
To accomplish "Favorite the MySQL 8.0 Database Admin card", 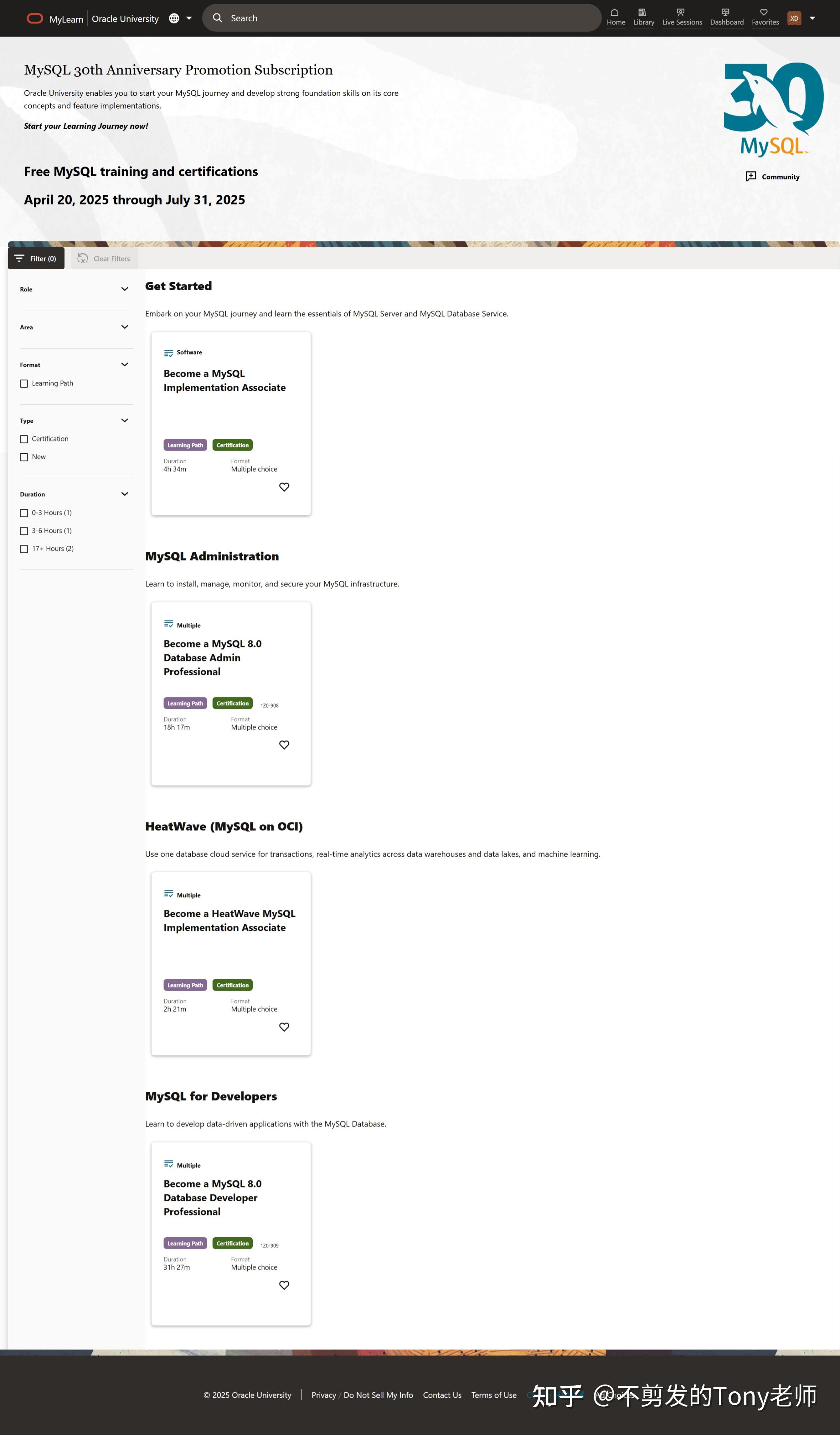I will pos(284,745).
